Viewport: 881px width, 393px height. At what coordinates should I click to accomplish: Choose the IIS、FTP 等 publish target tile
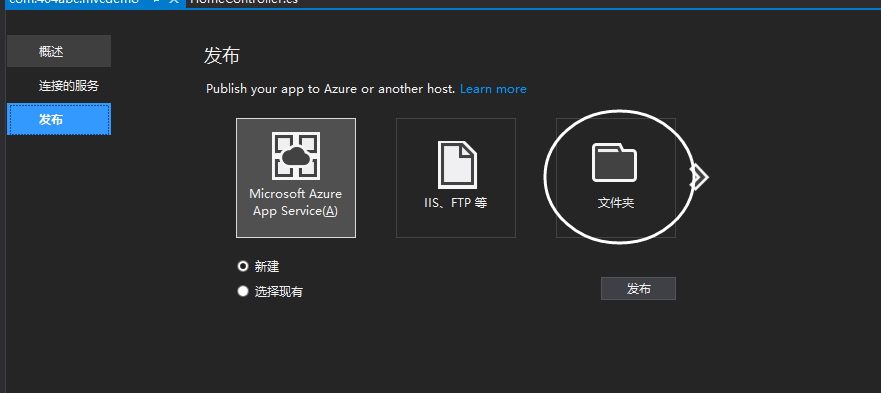click(x=456, y=178)
